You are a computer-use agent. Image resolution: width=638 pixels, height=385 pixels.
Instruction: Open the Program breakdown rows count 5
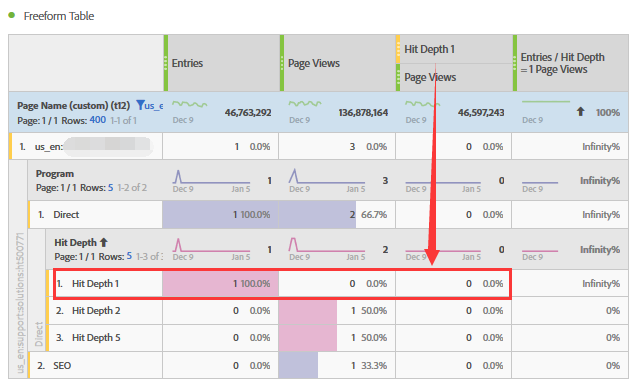pyautogui.click(x=110, y=188)
